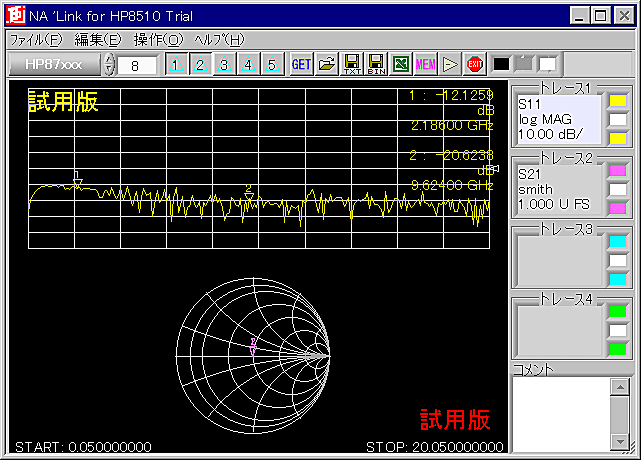Save data as BIN file
This screenshot has width=641, height=460.
pyautogui.click(x=376, y=64)
